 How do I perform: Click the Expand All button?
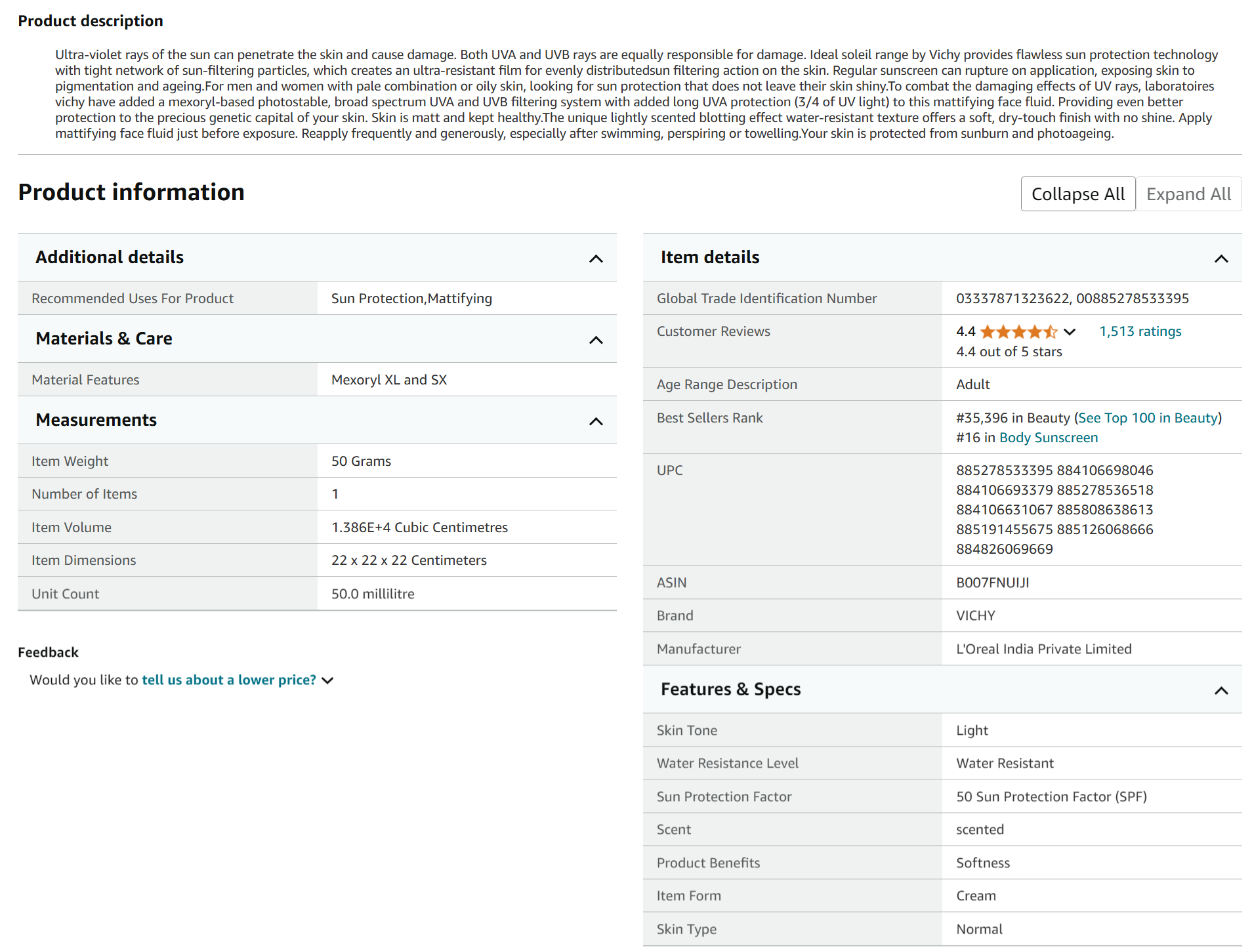tap(1188, 194)
